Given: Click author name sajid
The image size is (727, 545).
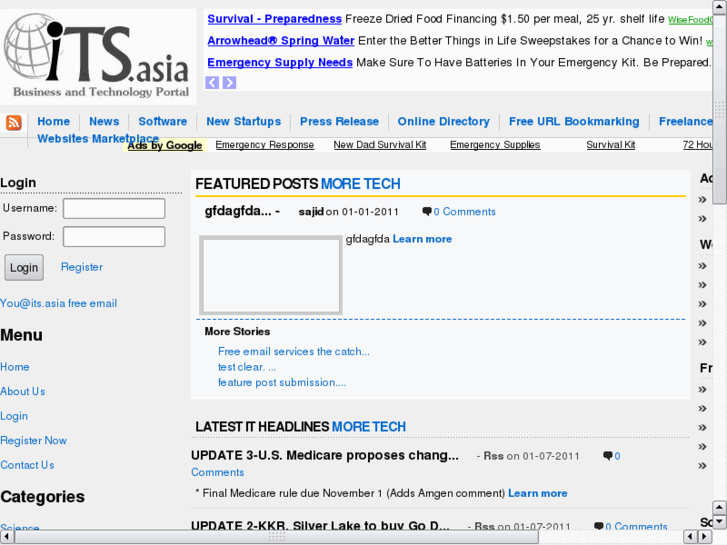Looking at the screenshot, I should point(311,212).
